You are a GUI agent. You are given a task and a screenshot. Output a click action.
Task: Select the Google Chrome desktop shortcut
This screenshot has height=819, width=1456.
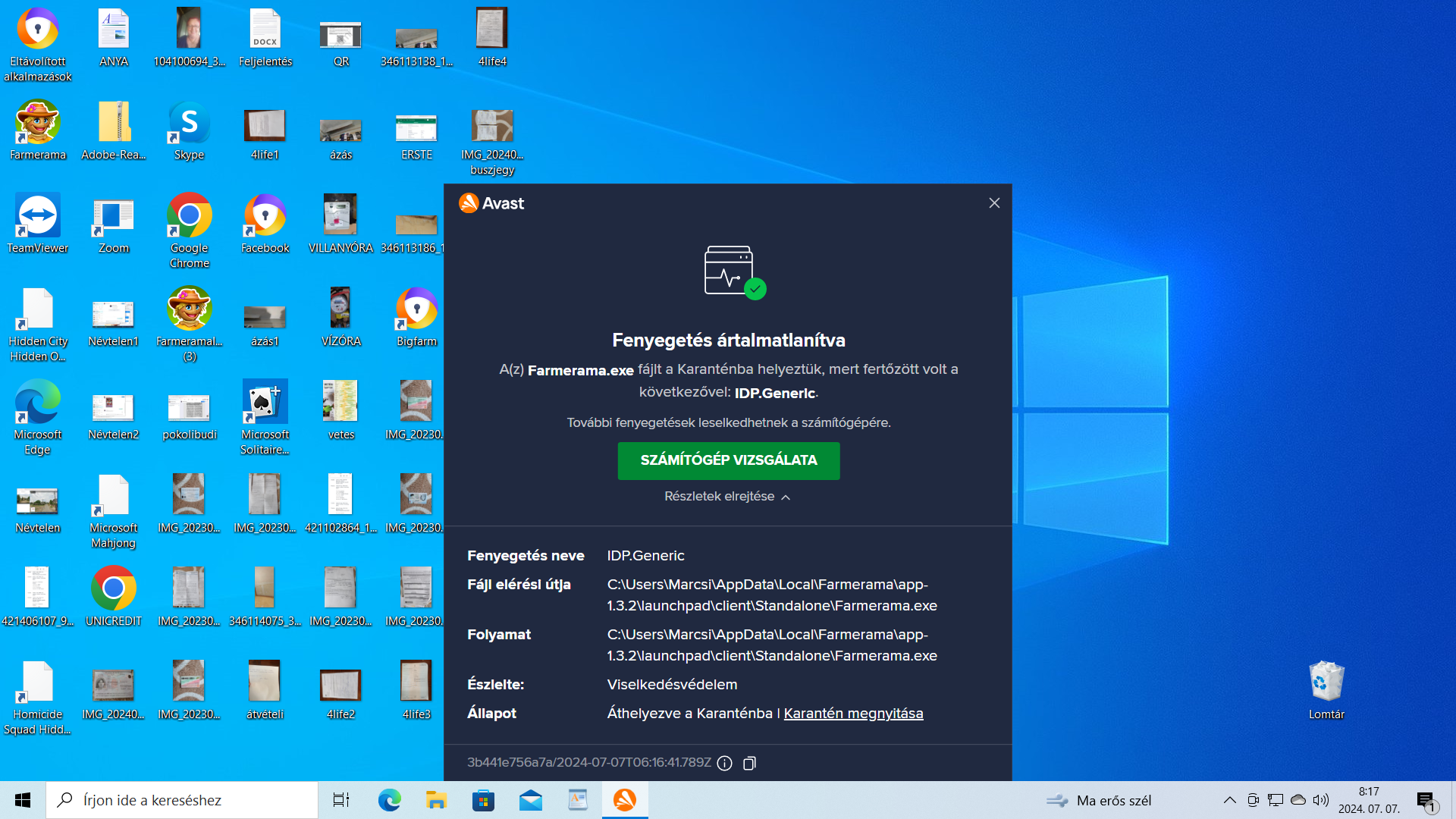click(190, 231)
